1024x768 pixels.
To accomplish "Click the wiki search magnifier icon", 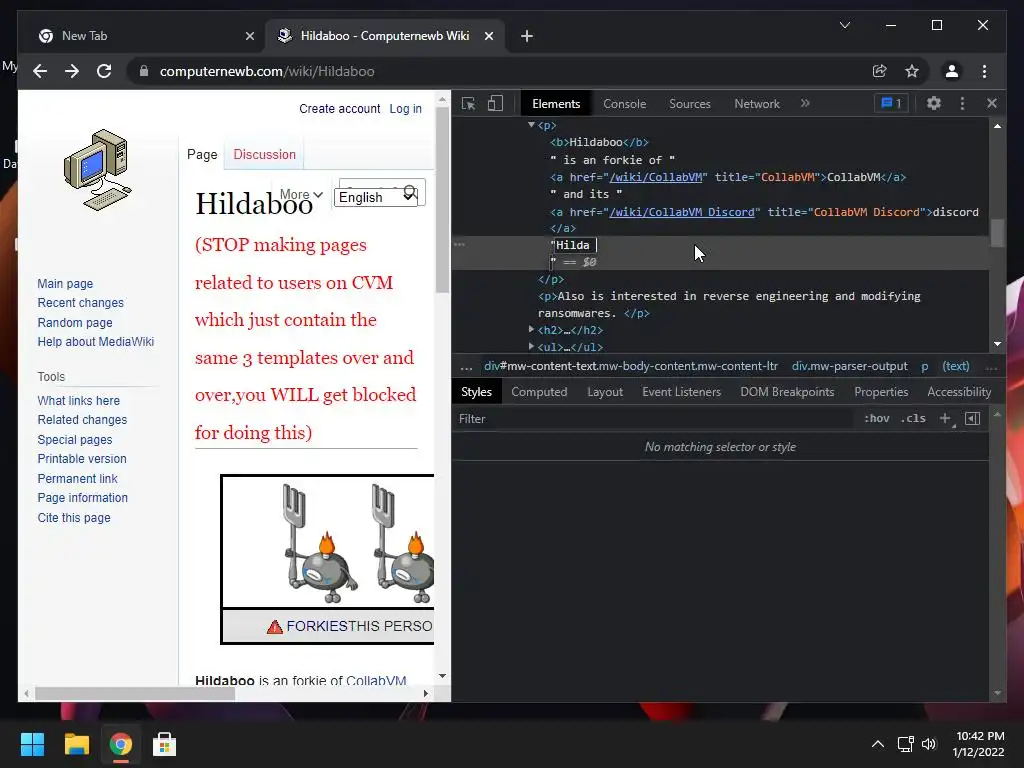I will click(x=410, y=192).
